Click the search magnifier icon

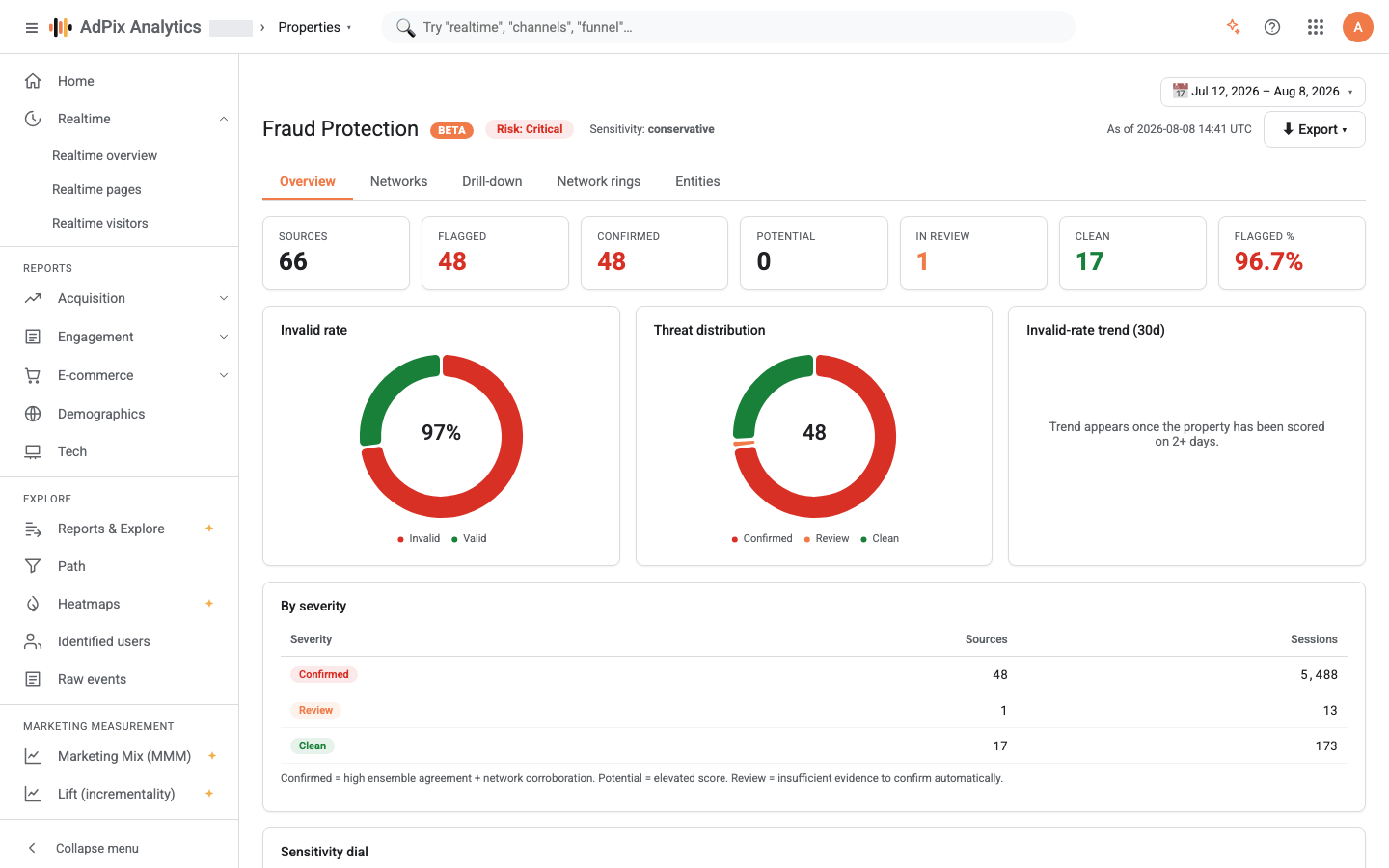point(406,27)
